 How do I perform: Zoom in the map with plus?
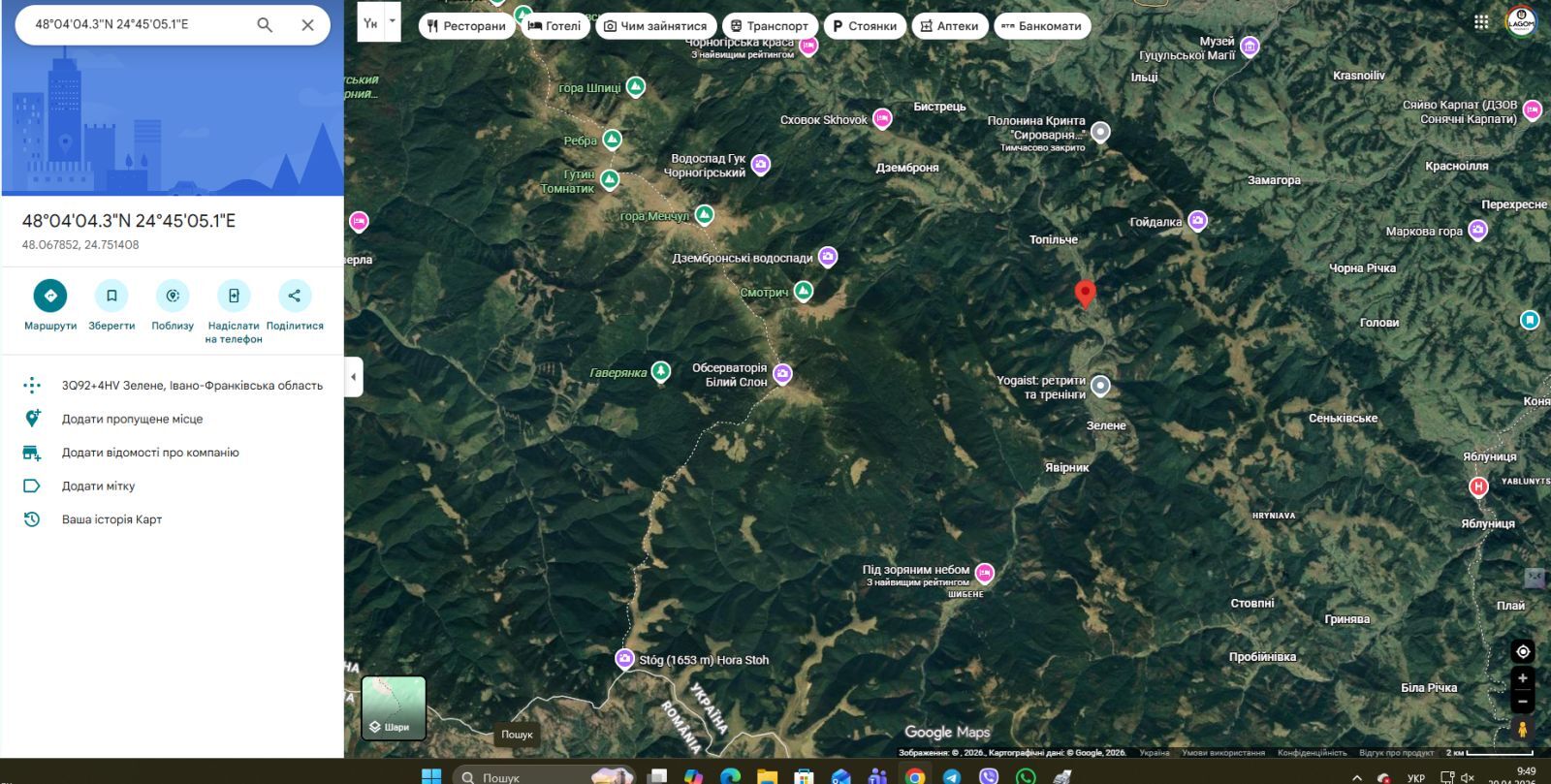point(1522,678)
